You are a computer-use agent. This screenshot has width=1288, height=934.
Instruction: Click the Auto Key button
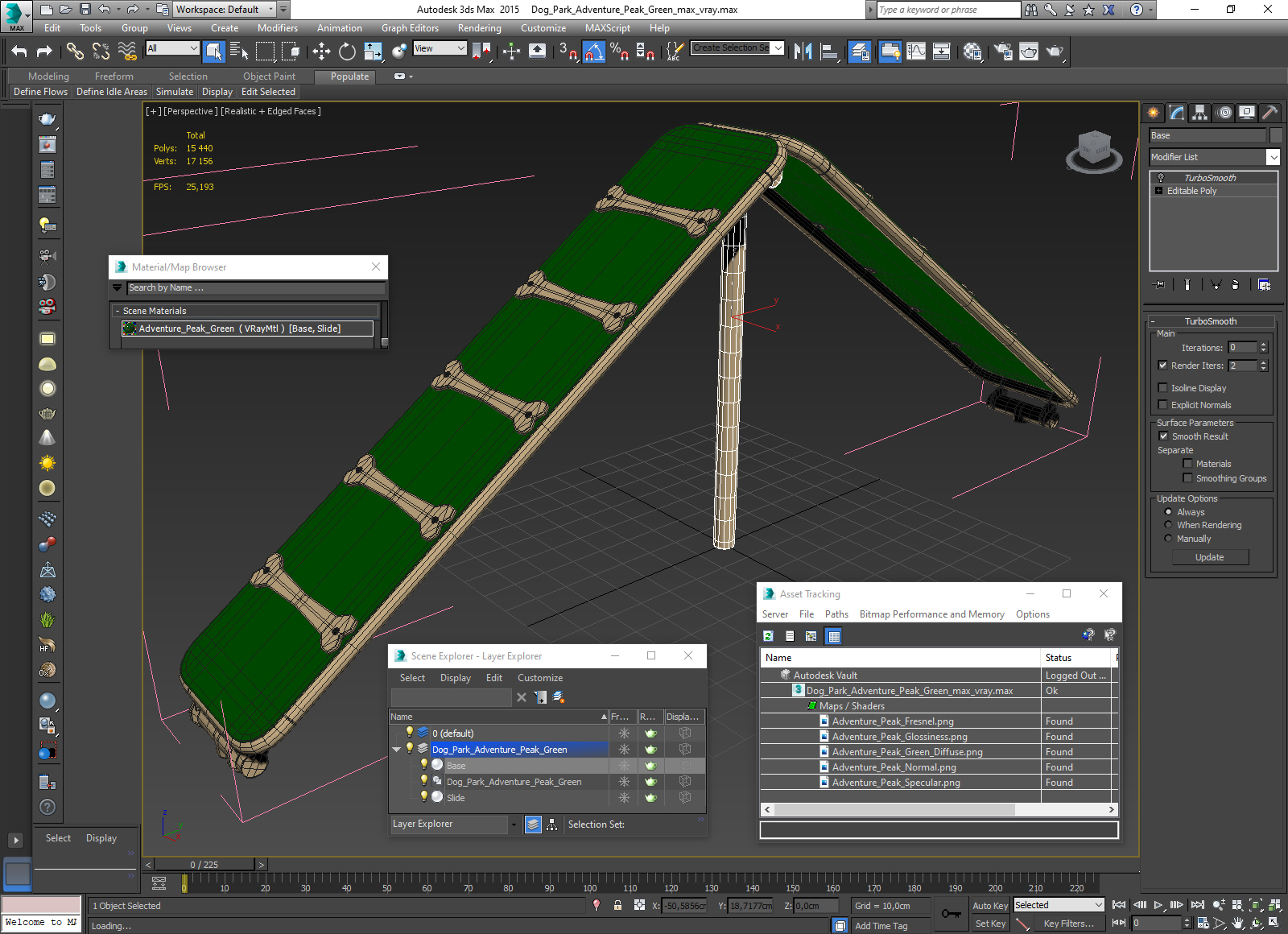point(990,906)
